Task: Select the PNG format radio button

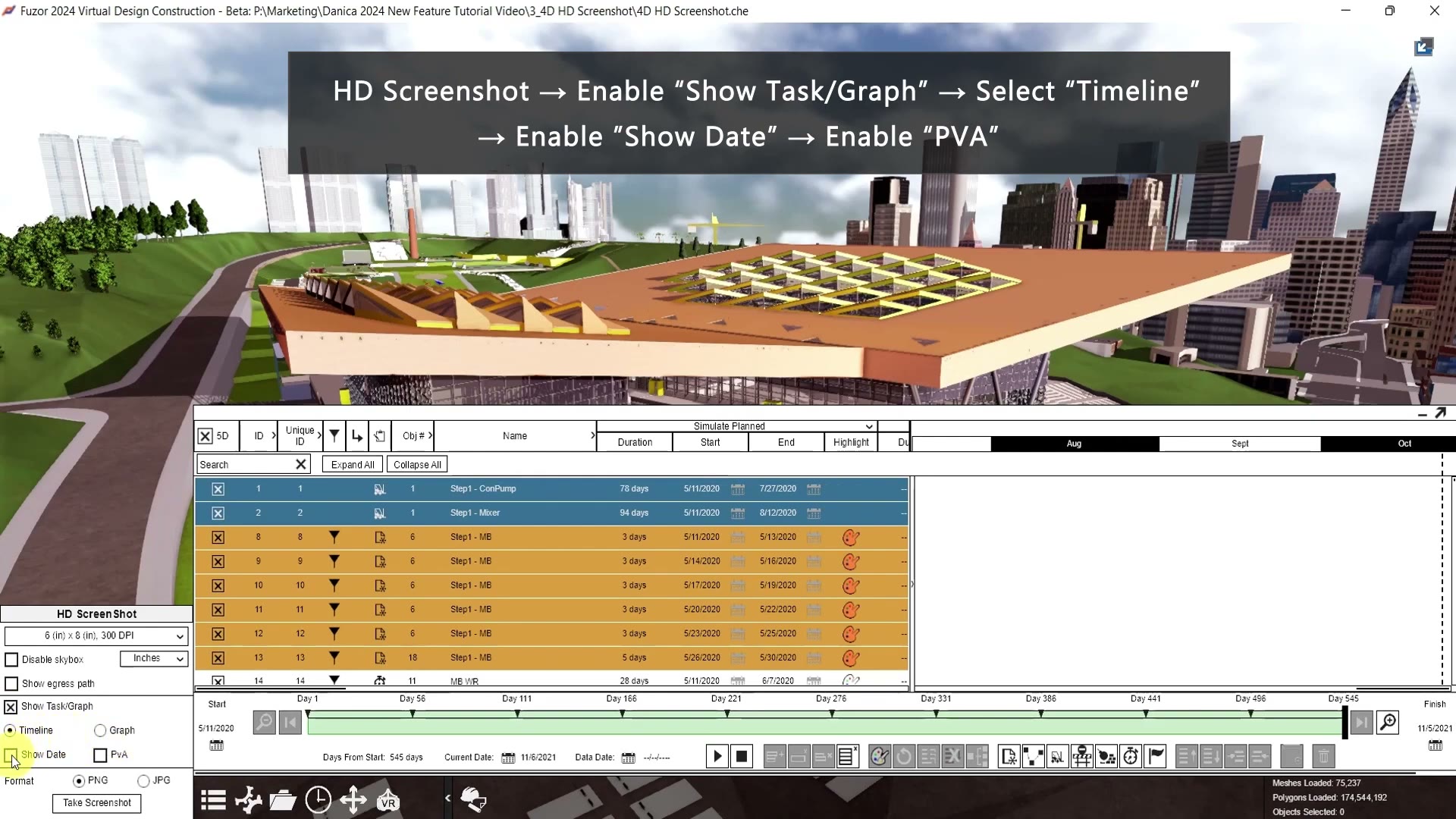Action: (x=79, y=780)
